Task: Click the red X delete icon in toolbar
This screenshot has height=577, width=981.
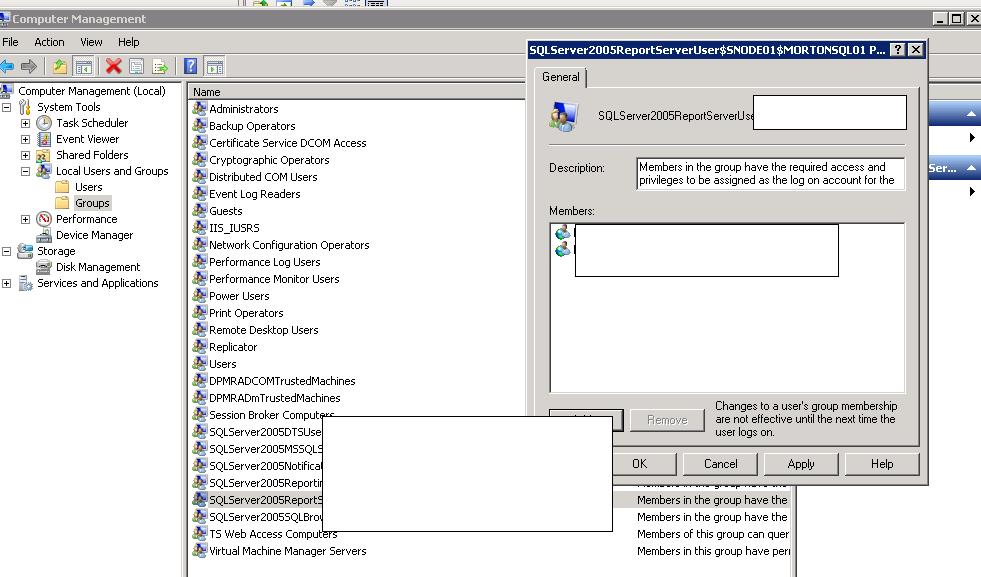Action: (113, 67)
